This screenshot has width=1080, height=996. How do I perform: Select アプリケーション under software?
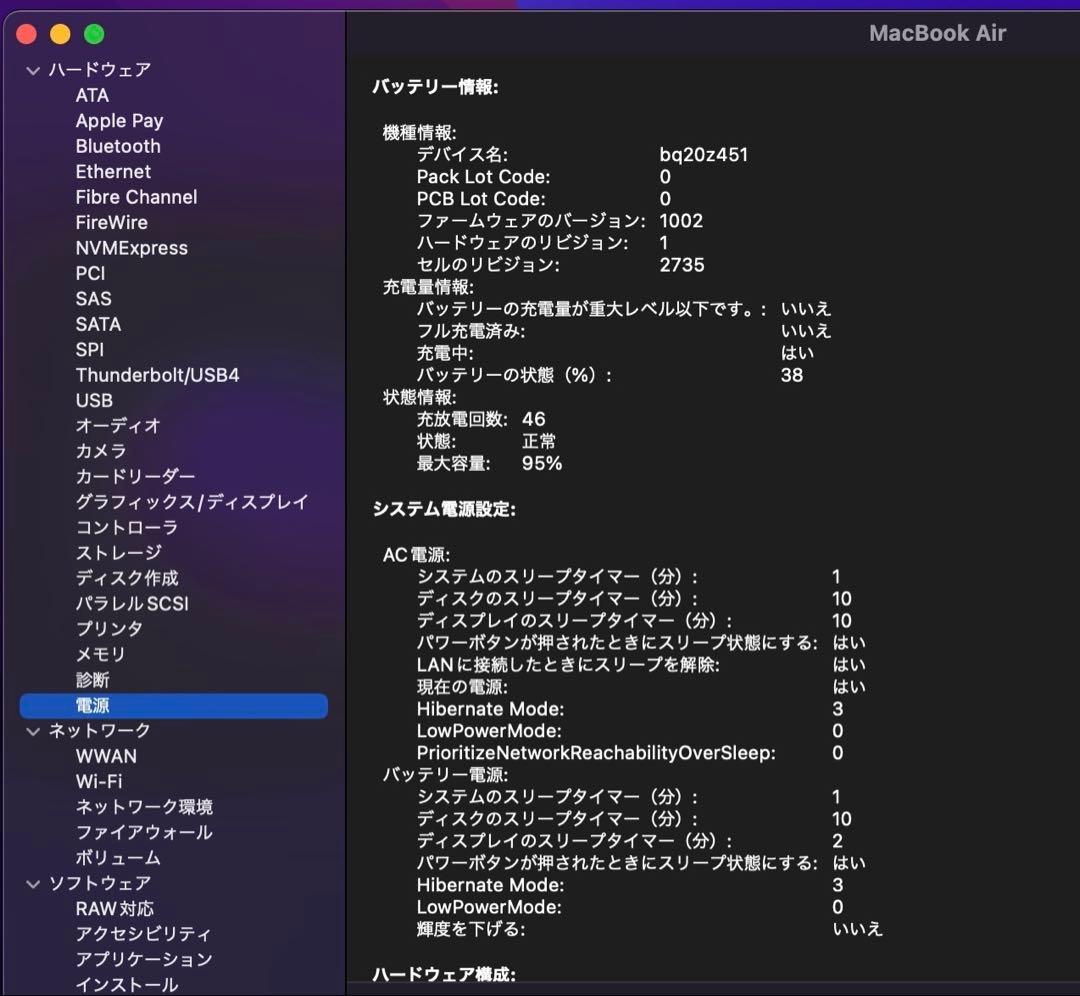[144, 959]
